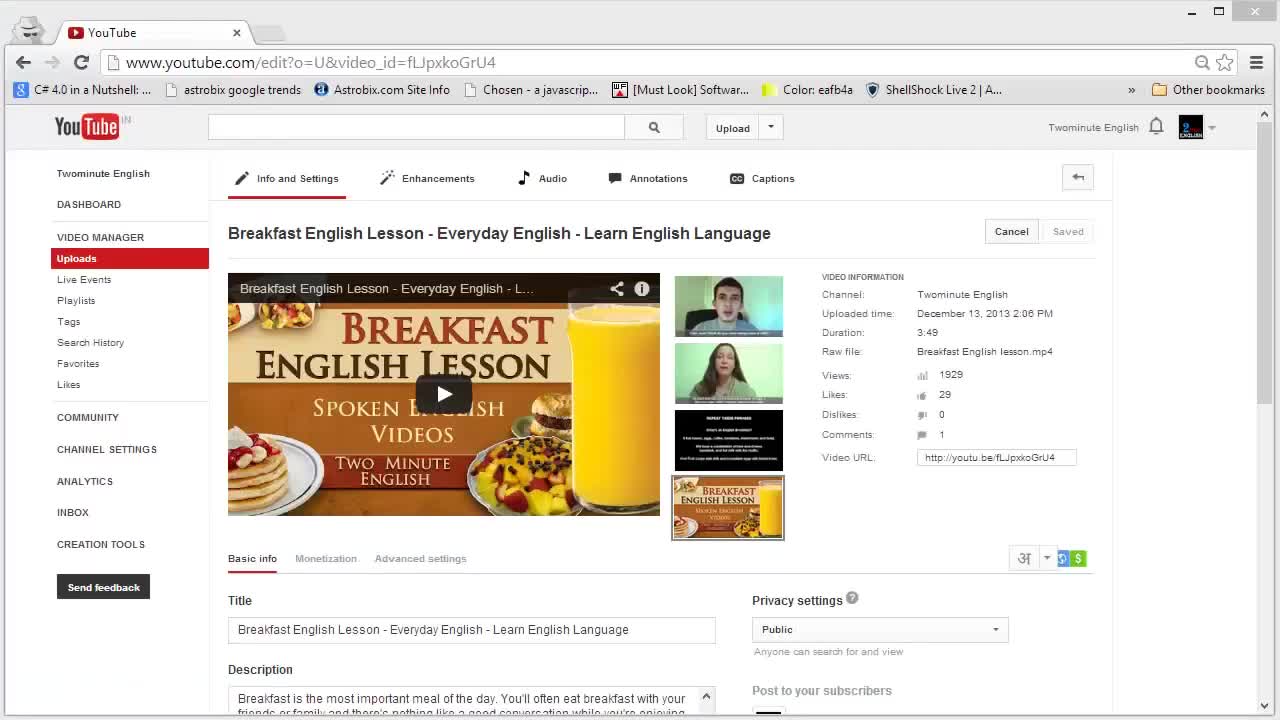Image resolution: width=1280 pixels, height=720 pixels.
Task: Open Search History in sidebar
Action: [90, 343]
